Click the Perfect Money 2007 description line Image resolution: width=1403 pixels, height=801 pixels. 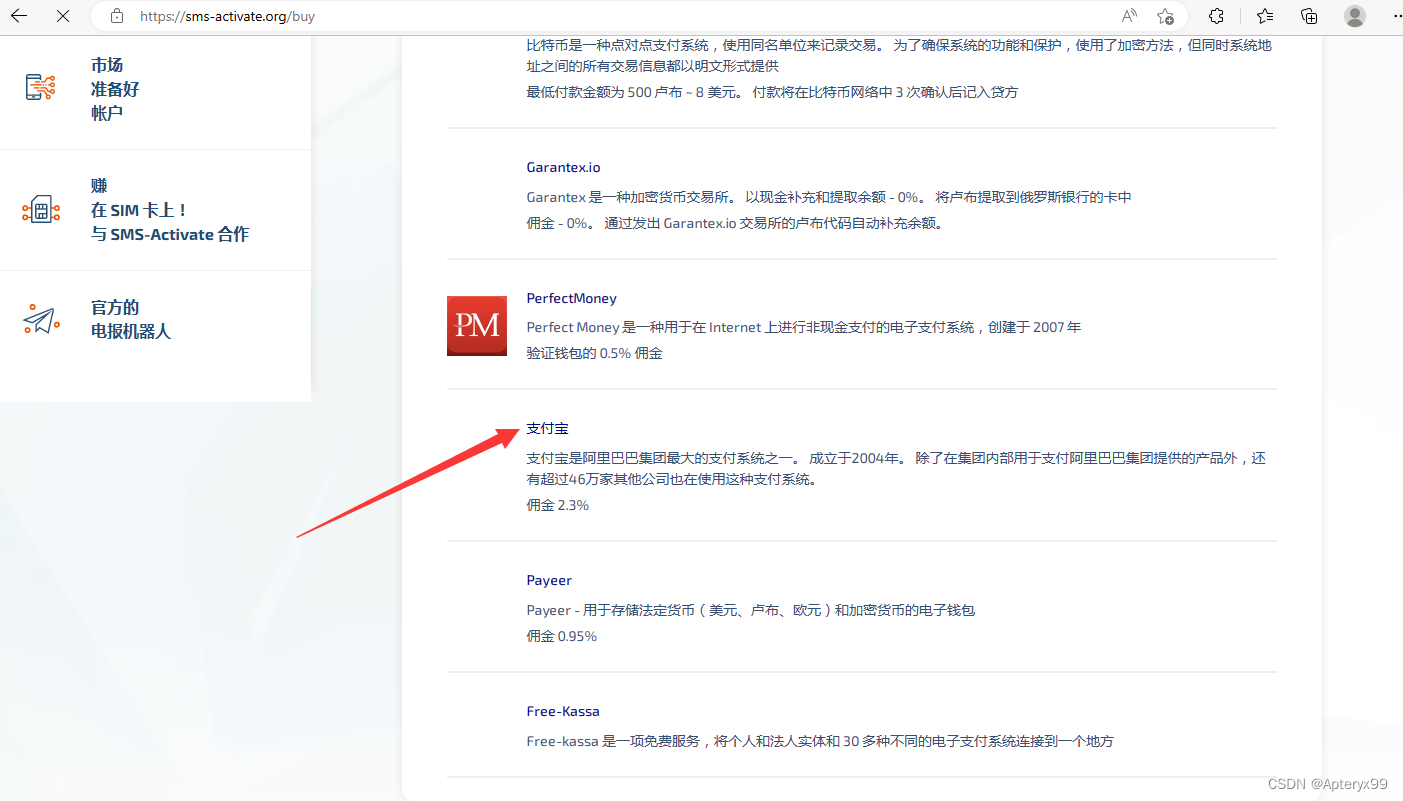click(x=804, y=327)
